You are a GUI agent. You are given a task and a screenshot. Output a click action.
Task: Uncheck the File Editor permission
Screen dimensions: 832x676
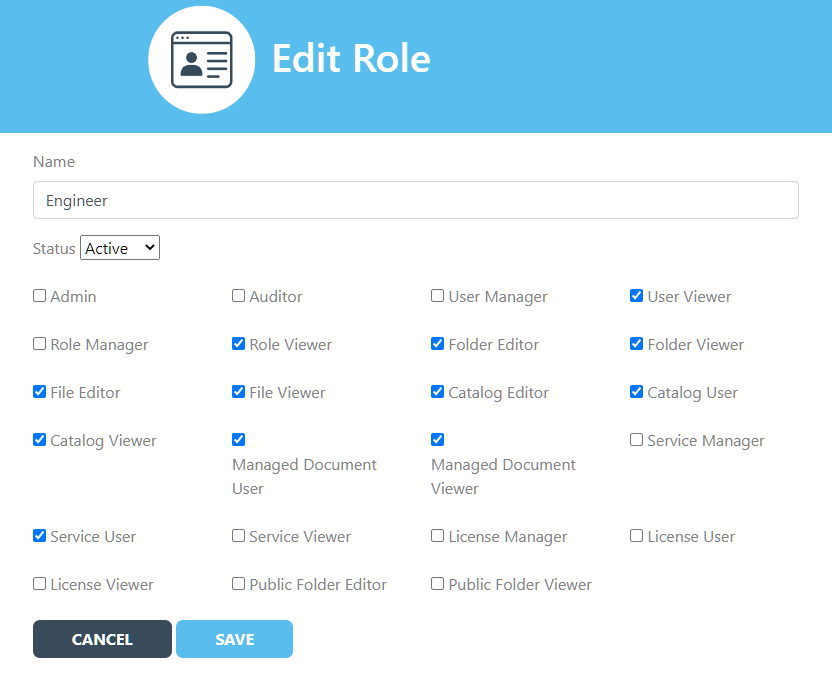pyautogui.click(x=39, y=391)
